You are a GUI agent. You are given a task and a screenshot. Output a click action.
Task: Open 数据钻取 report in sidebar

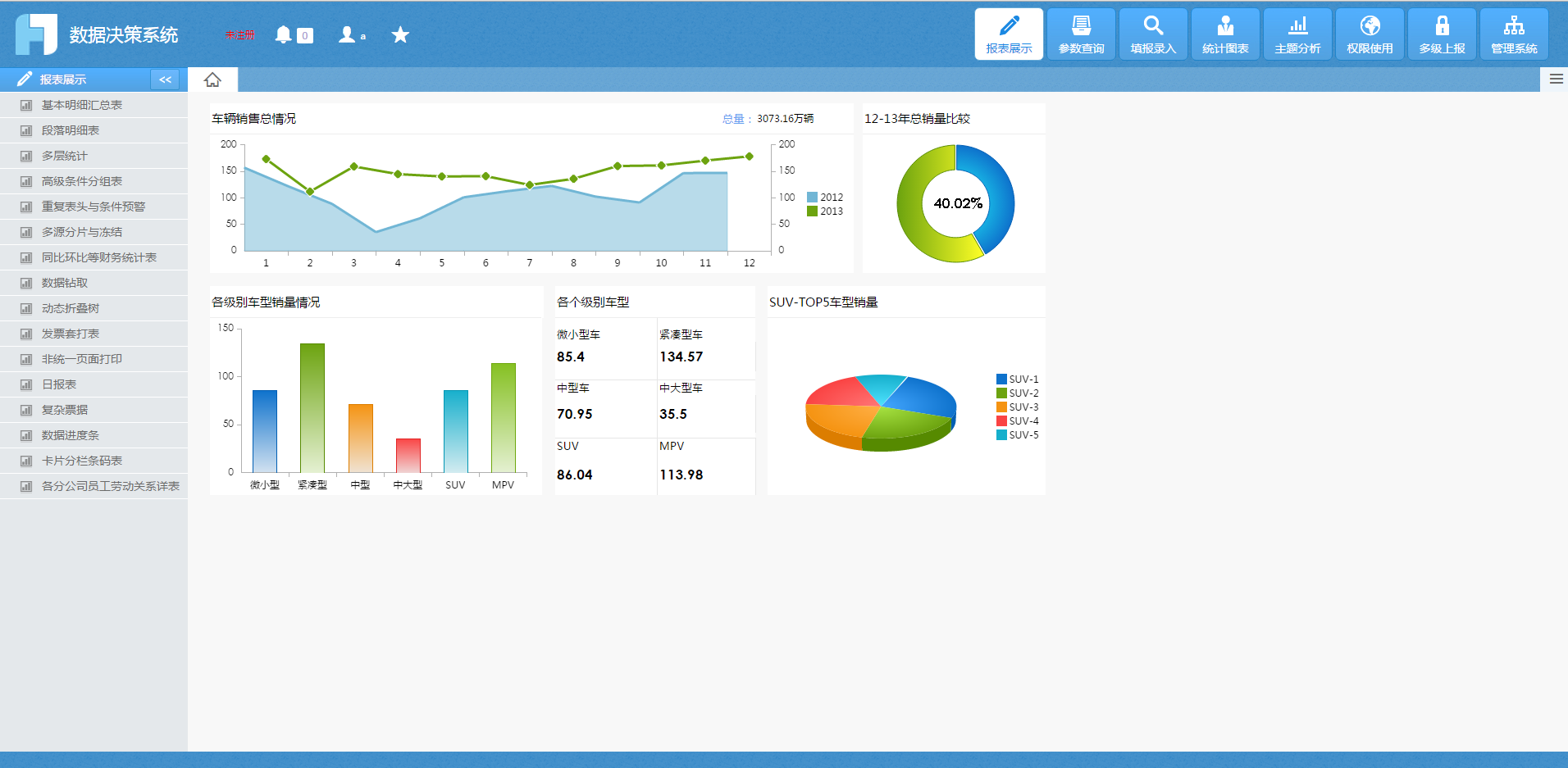coord(65,283)
